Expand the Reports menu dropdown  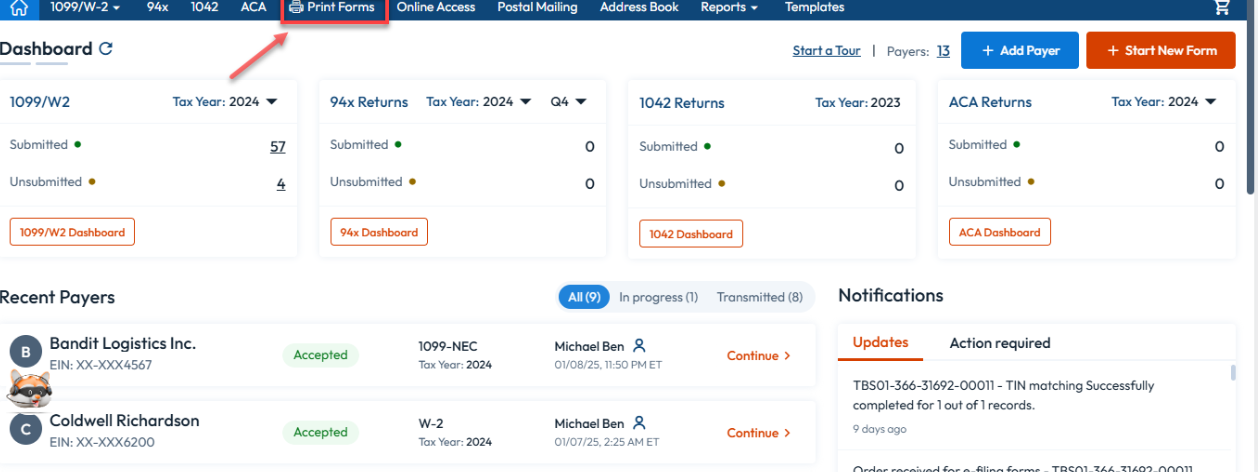pos(729,8)
